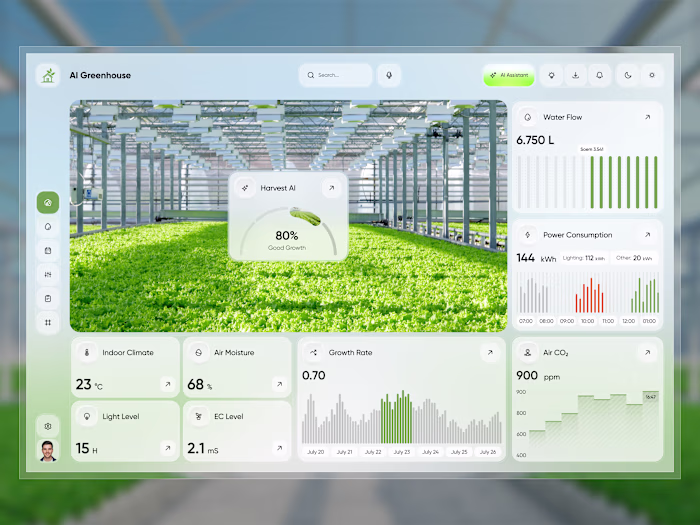
Task: Click the red bars in power chart
Action: (590, 296)
